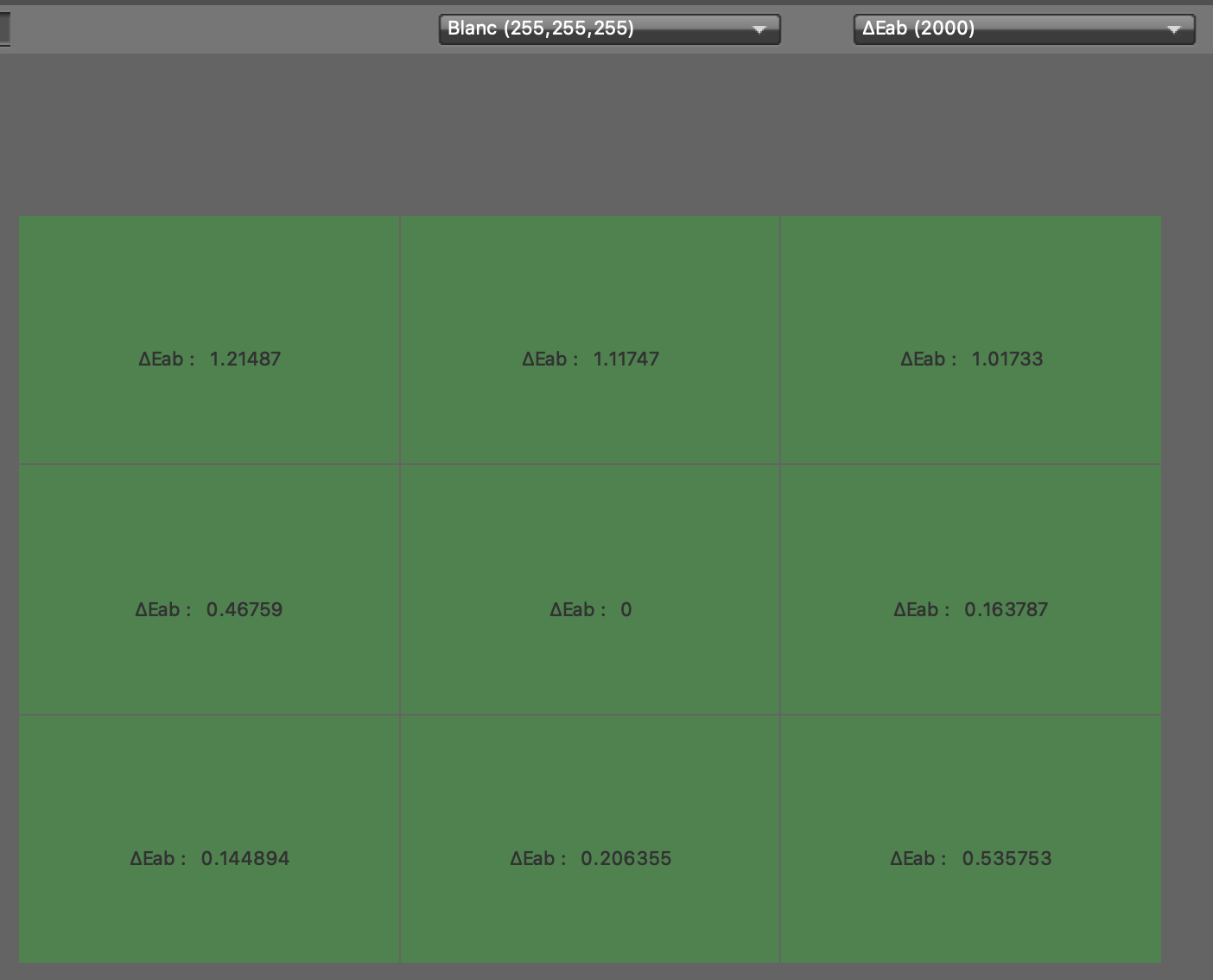Open the Blanc (255,255,255) dropdown
Screen dimensions: 1213x980
click(x=609, y=29)
